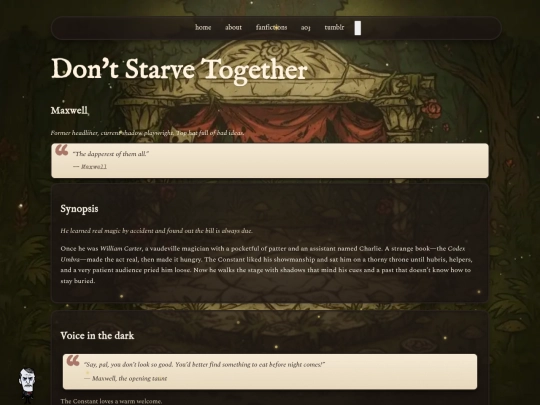
Task: Click the Maxwell character heading
Action: (69, 111)
